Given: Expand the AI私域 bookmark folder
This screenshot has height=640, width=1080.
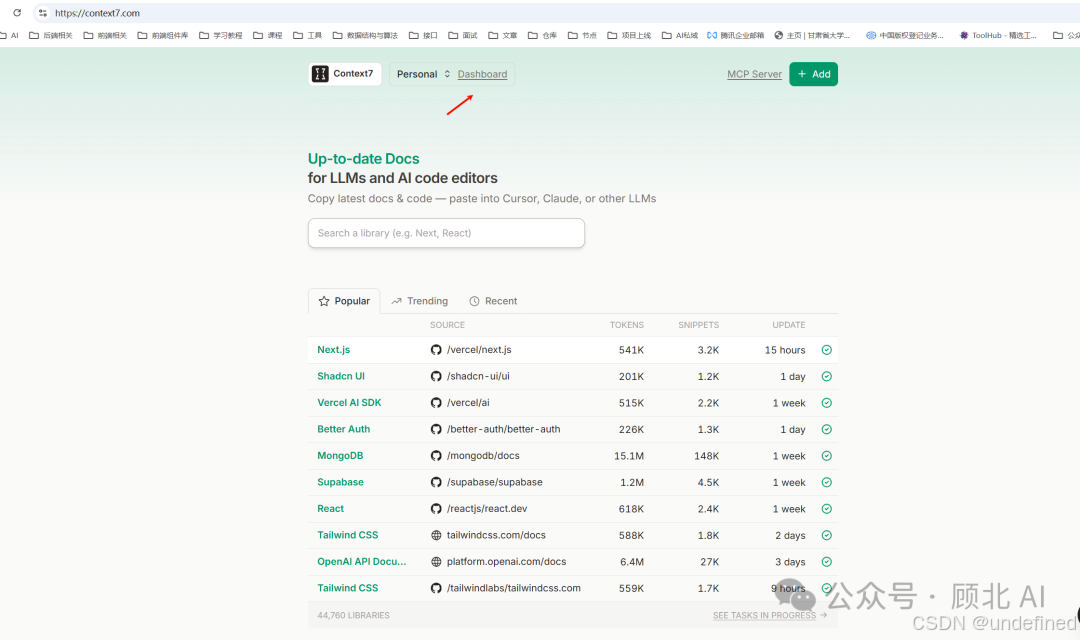Looking at the screenshot, I should pyautogui.click(x=680, y=35).
